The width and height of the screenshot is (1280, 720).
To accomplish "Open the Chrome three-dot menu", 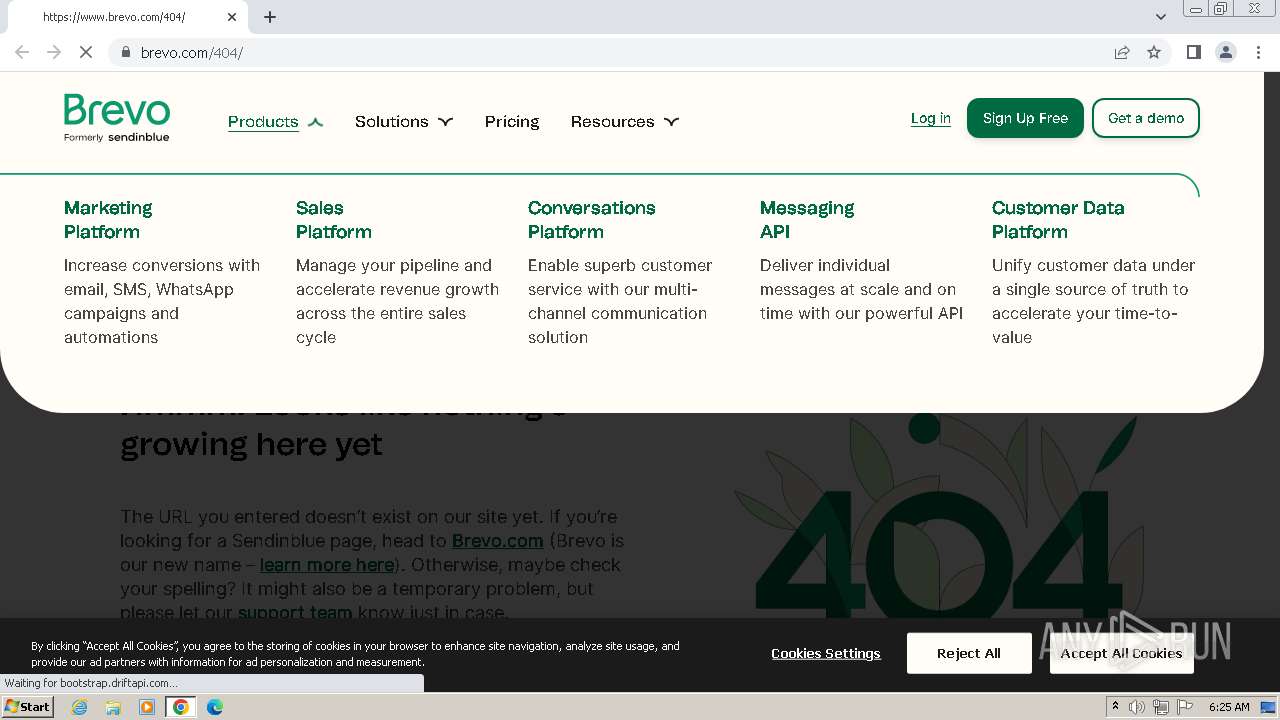I will pyautogui.click(x=1258, y=52).
